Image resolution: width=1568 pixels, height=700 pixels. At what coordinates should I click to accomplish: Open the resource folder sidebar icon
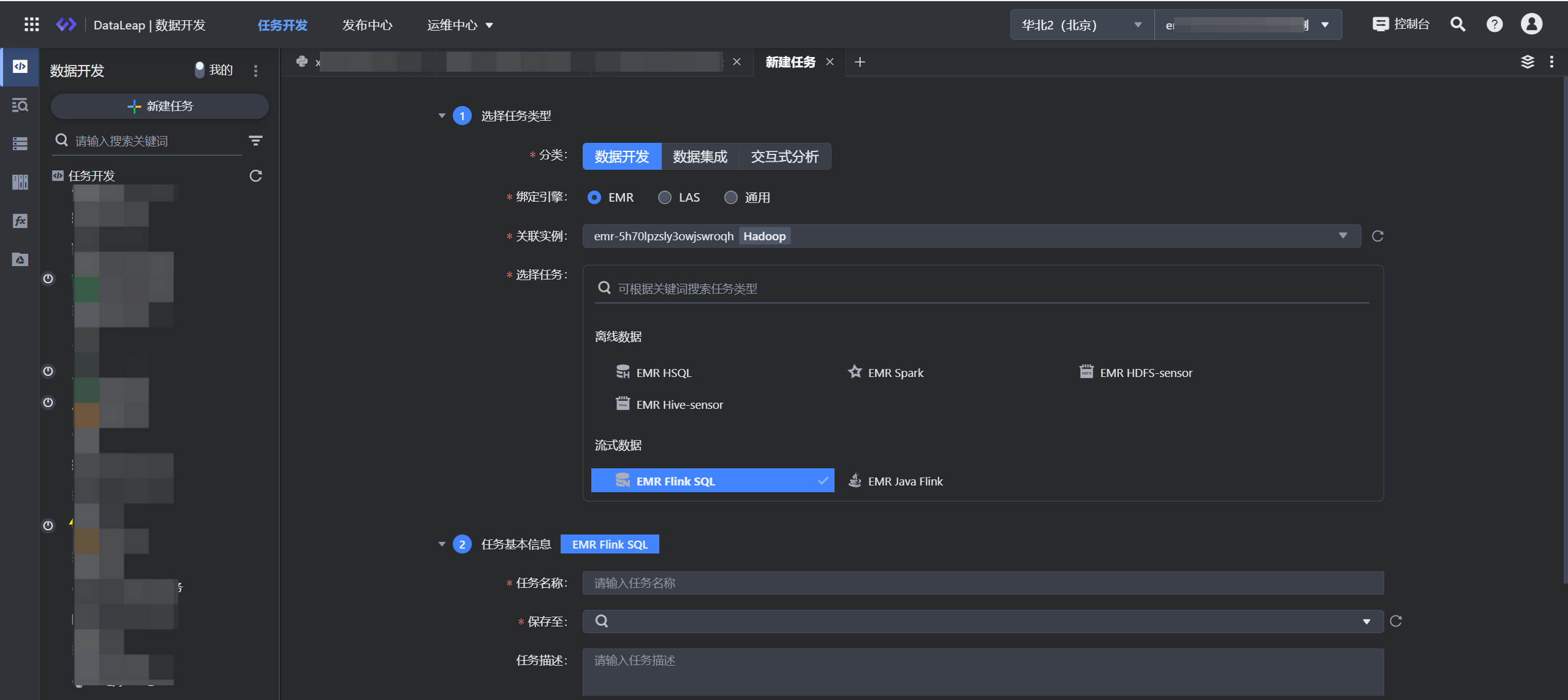tap(20, 259)
